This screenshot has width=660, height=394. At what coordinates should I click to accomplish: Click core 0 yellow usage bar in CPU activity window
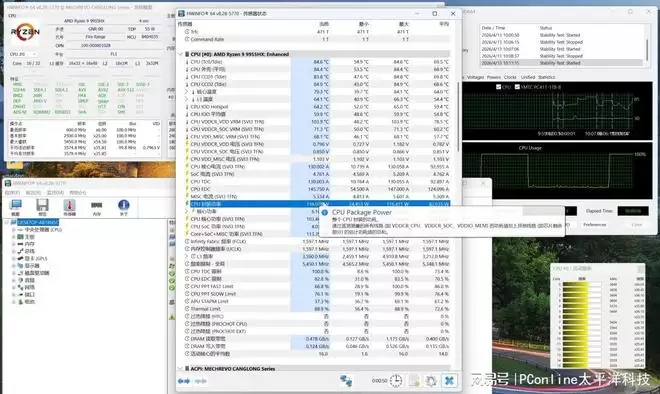tap(576, 284)
